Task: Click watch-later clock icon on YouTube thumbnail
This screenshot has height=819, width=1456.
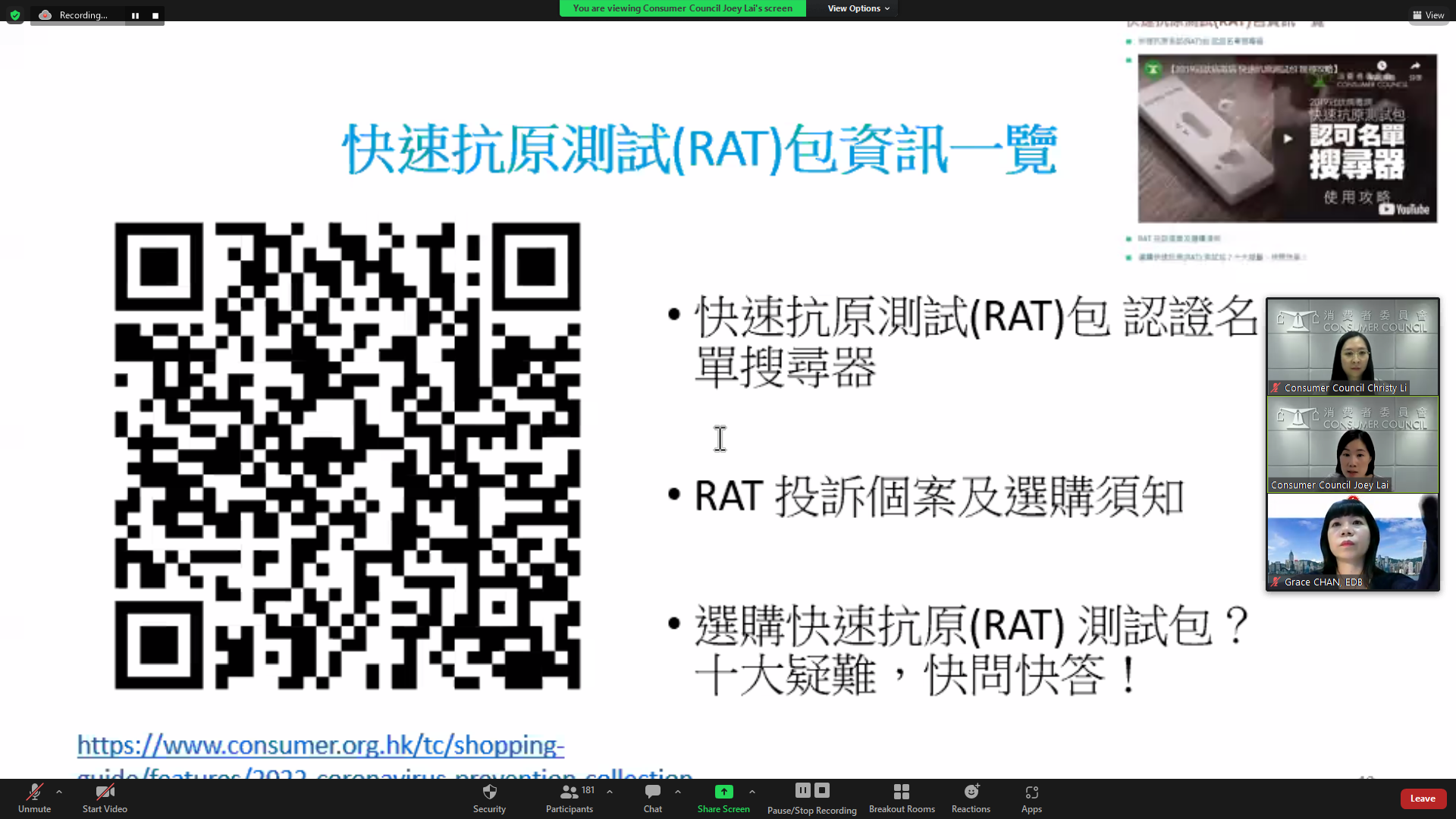Action: point(1382,67)
